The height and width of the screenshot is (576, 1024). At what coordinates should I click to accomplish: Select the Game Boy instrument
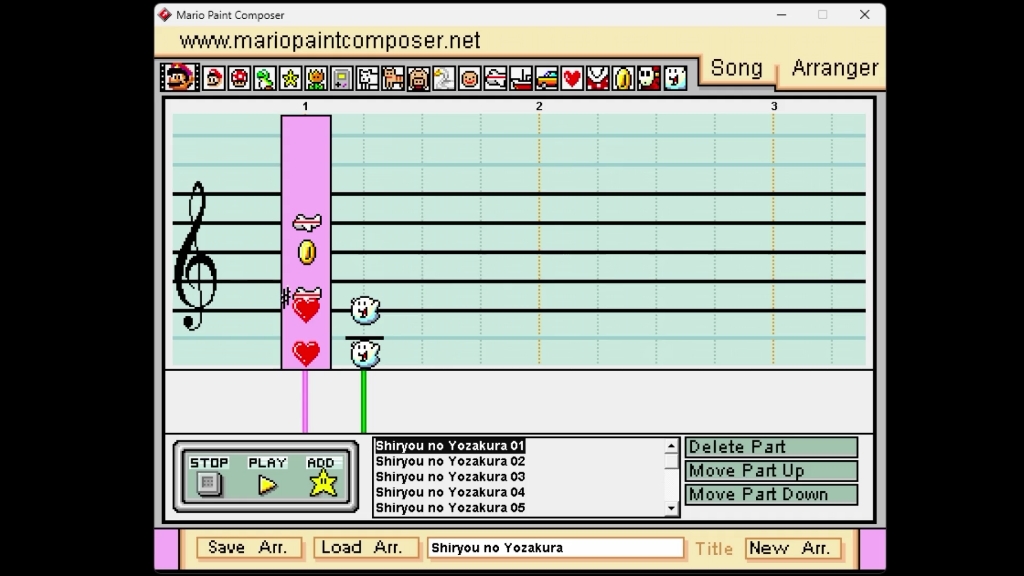point(342,78)
